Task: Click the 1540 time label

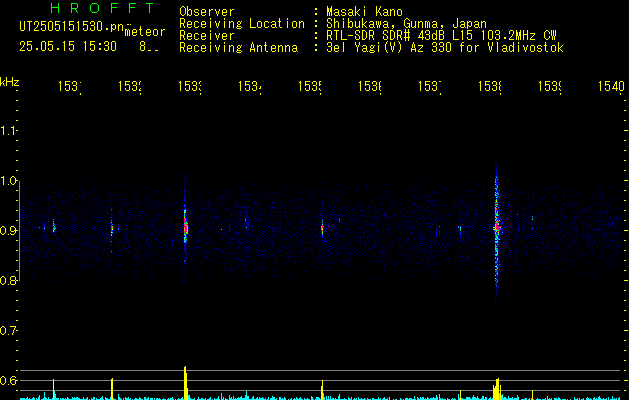Action: tap(611, 86)
